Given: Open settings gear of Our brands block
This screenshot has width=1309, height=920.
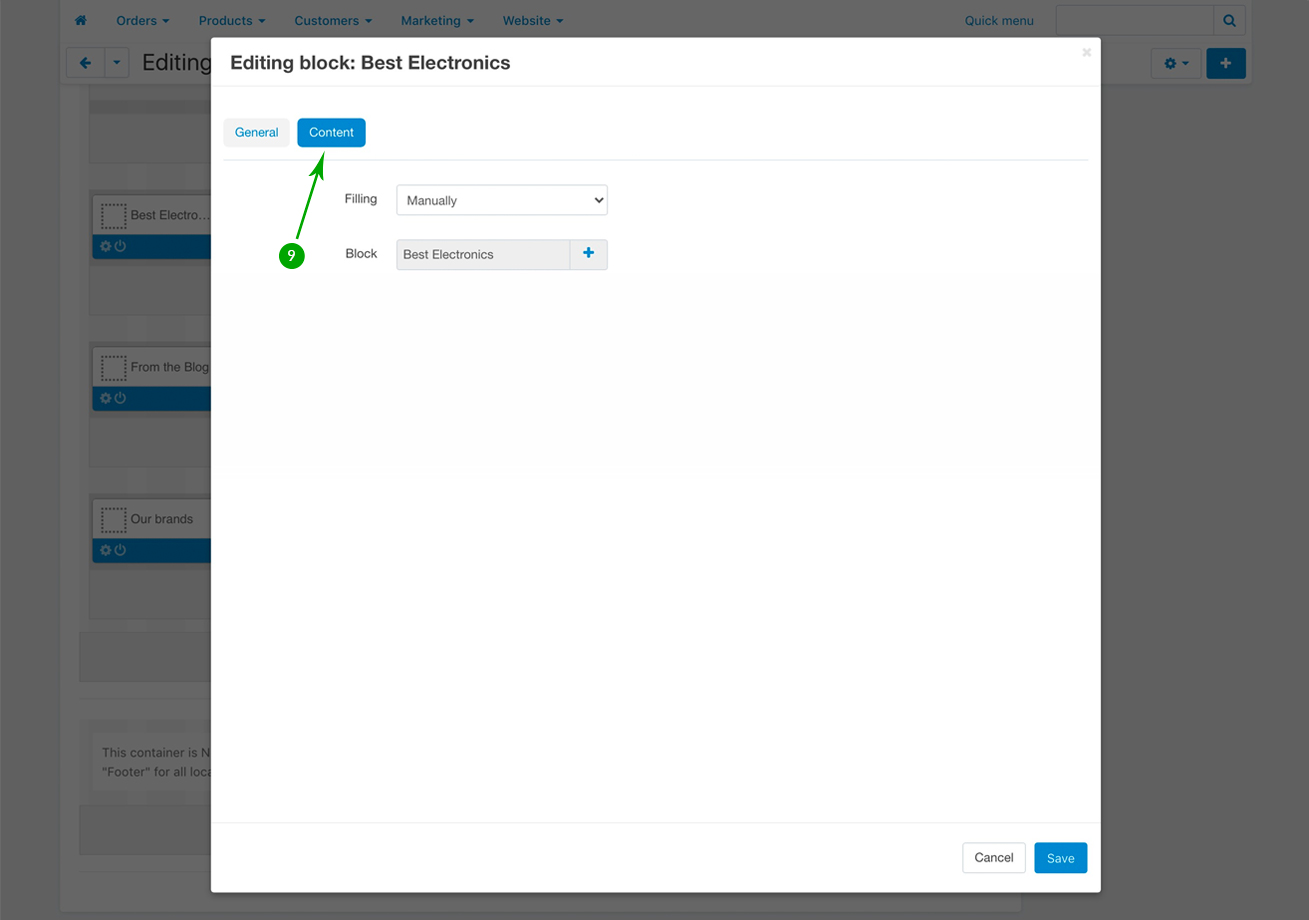Looking at the screenshot, I should click(x=105, y=550).
